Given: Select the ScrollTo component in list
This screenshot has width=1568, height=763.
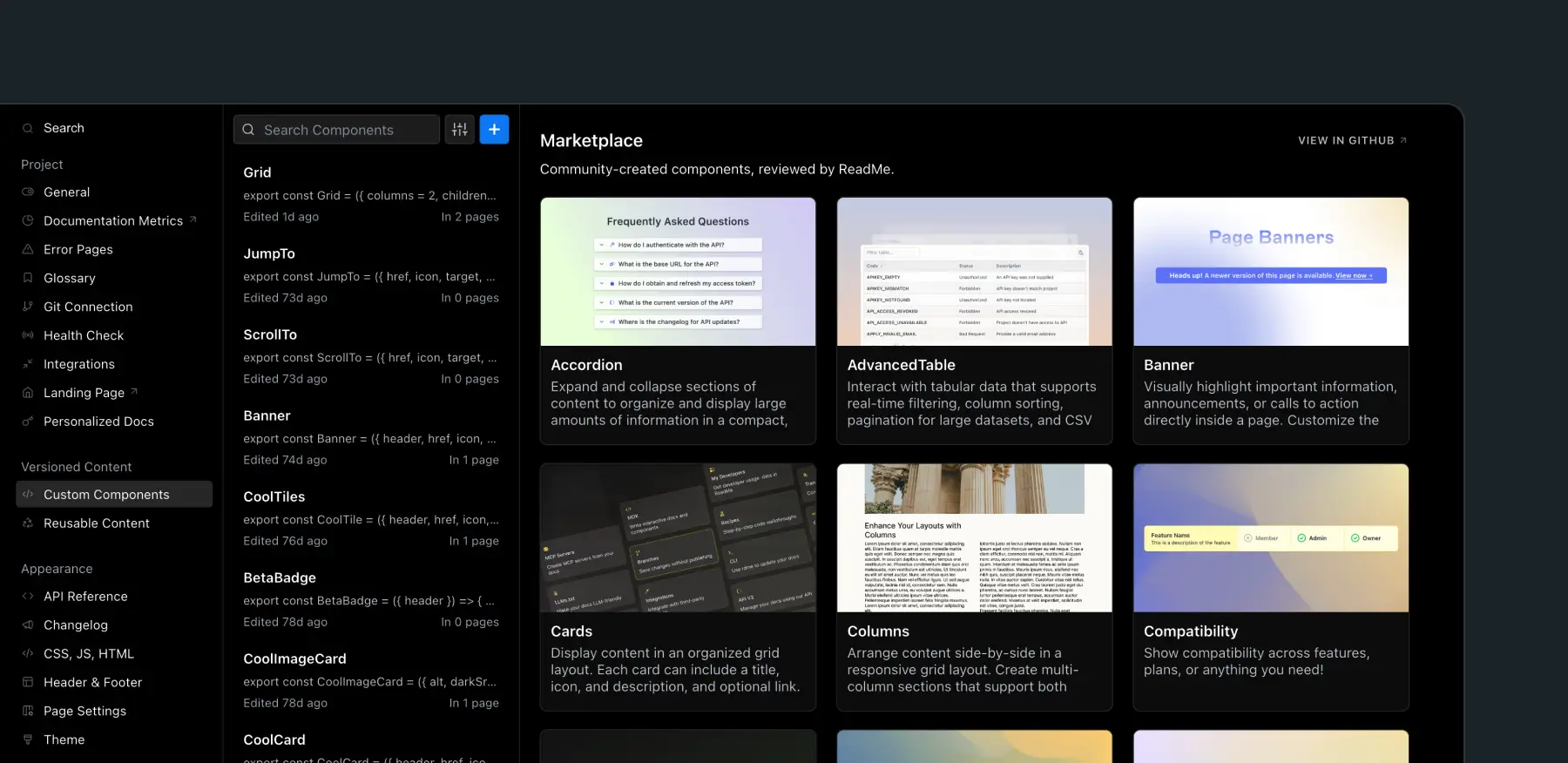Looking at the screenshot, I should click(371, 356).
